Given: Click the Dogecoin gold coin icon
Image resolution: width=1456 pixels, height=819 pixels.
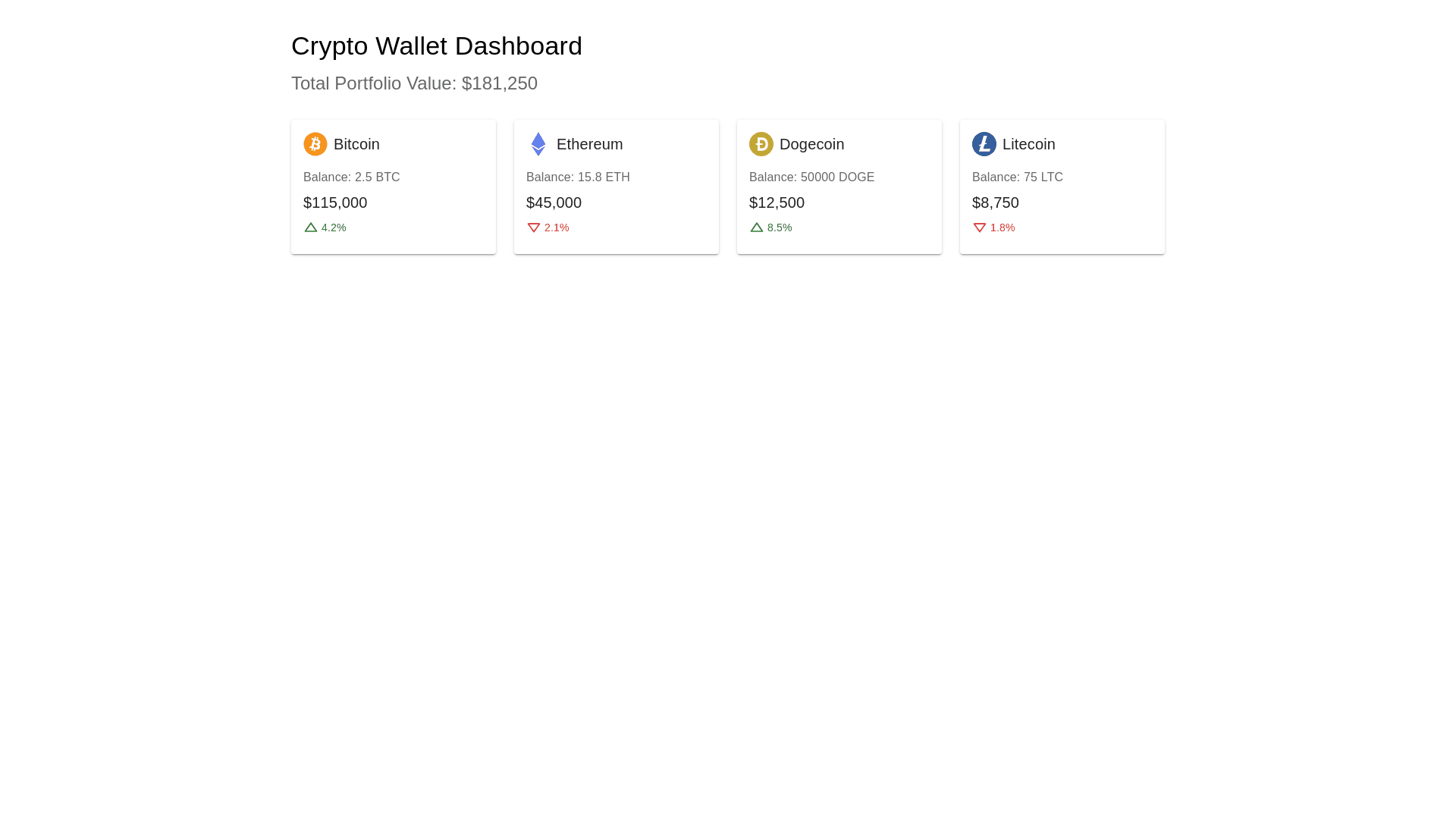Looking at the screenshot, I should click(761, 144).
